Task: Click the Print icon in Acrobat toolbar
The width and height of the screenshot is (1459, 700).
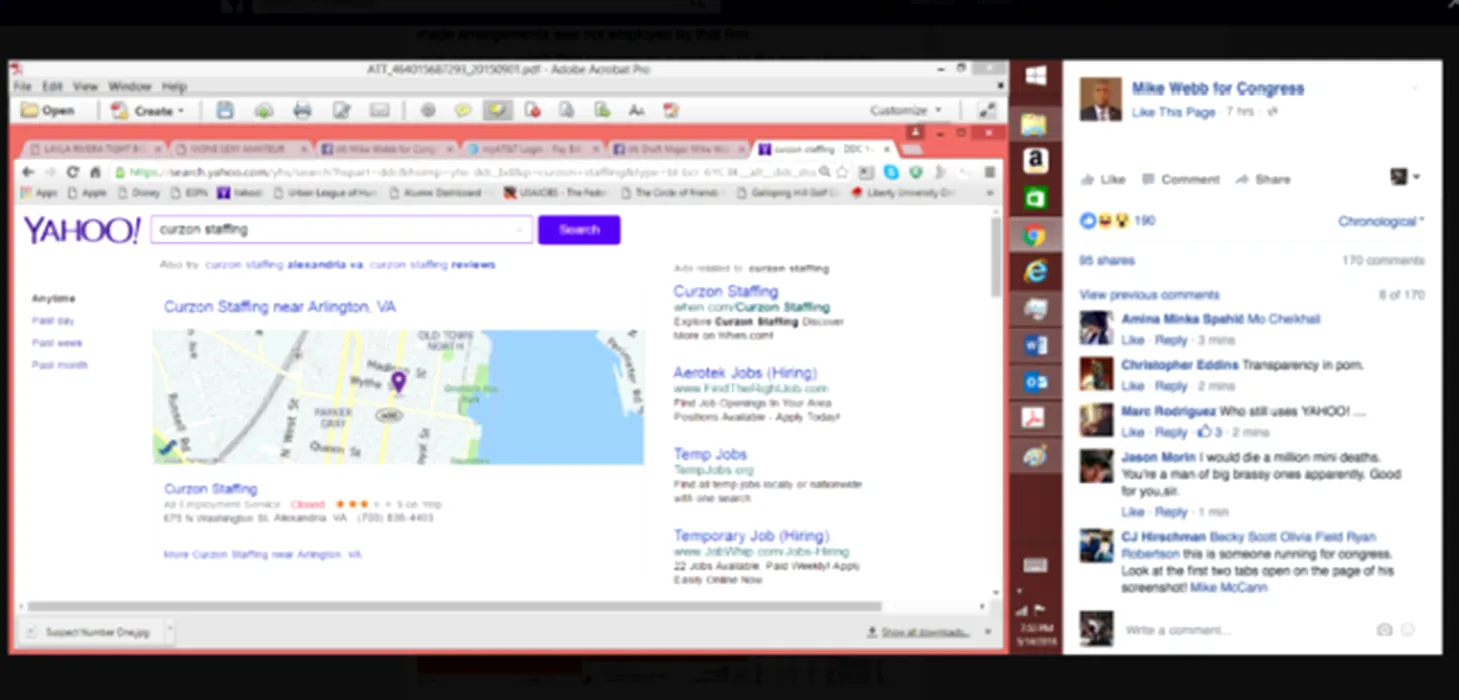Action: coord(302,110)
